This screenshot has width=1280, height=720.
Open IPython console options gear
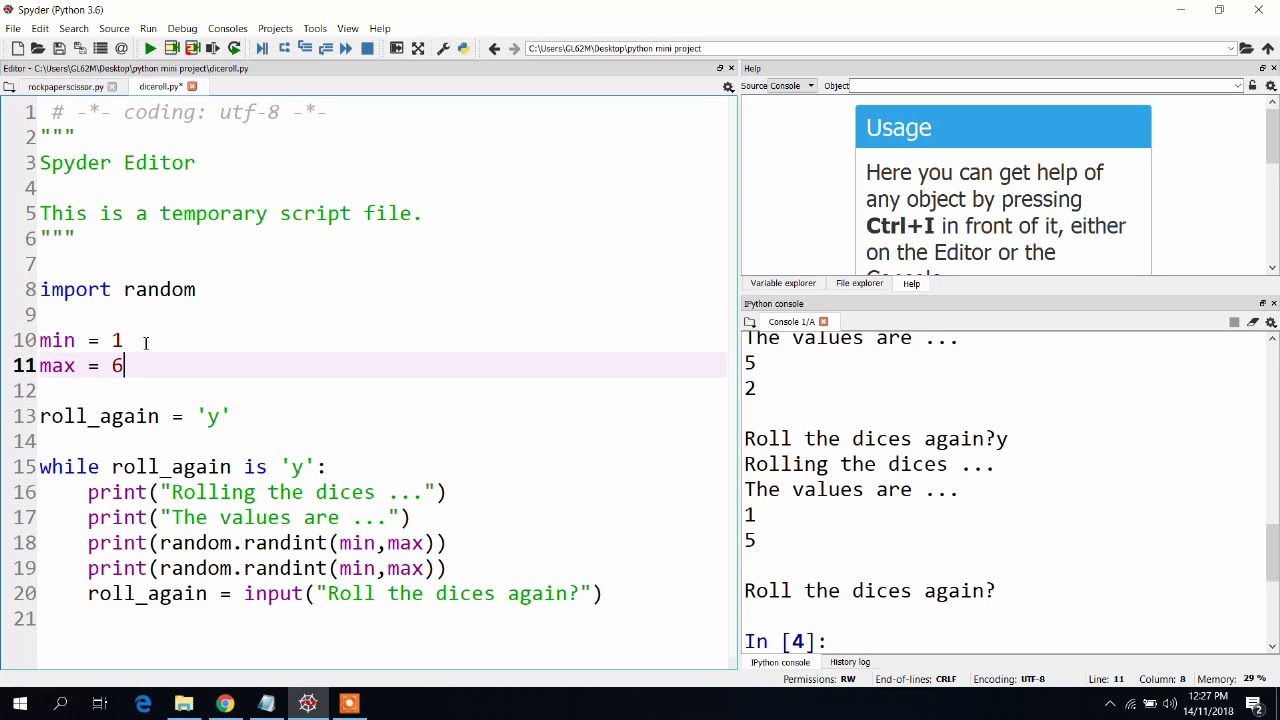pyautogui.click(x=1271, y=322)
